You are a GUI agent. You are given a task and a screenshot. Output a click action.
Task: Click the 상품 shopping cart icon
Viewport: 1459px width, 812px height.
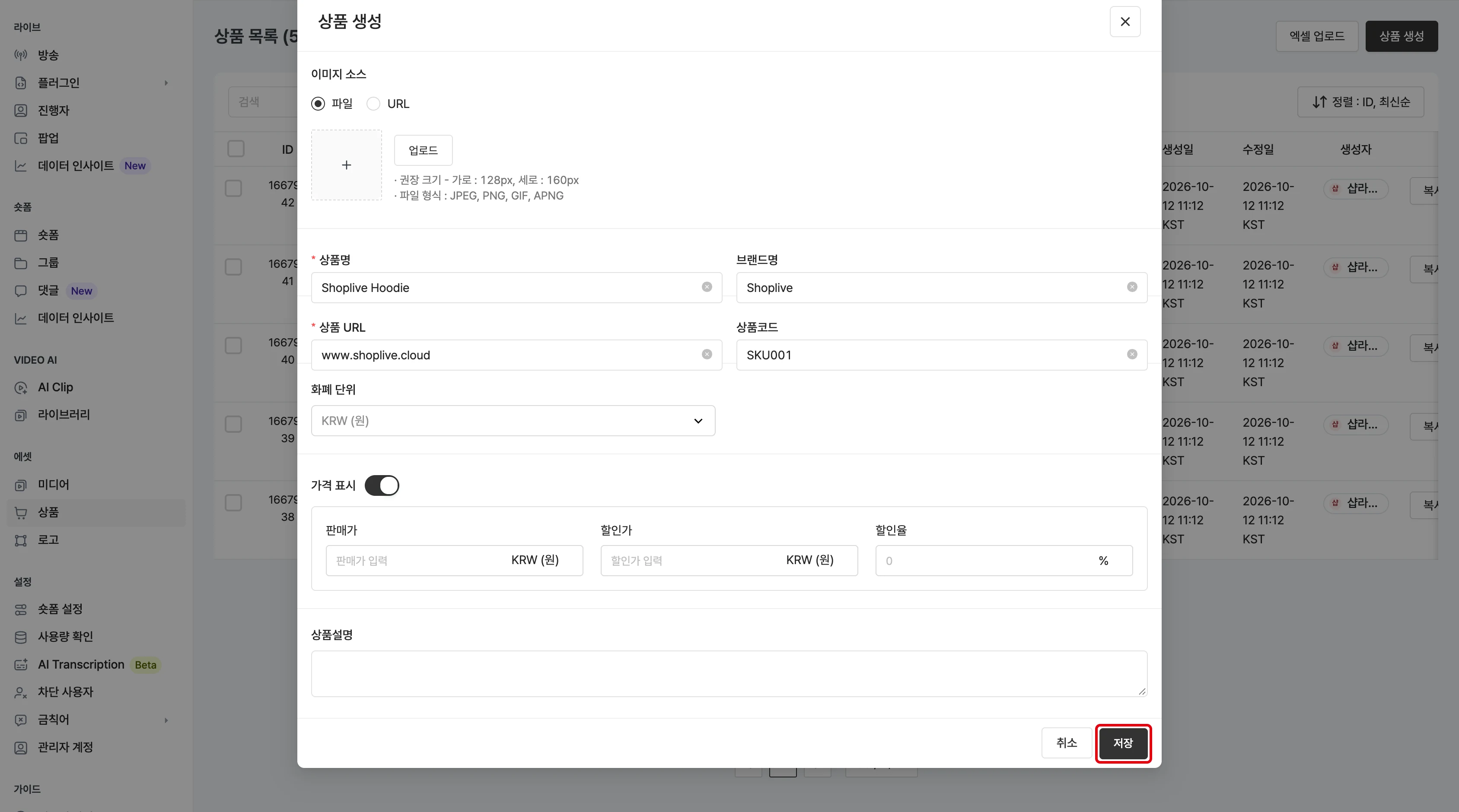coord(21,512)
